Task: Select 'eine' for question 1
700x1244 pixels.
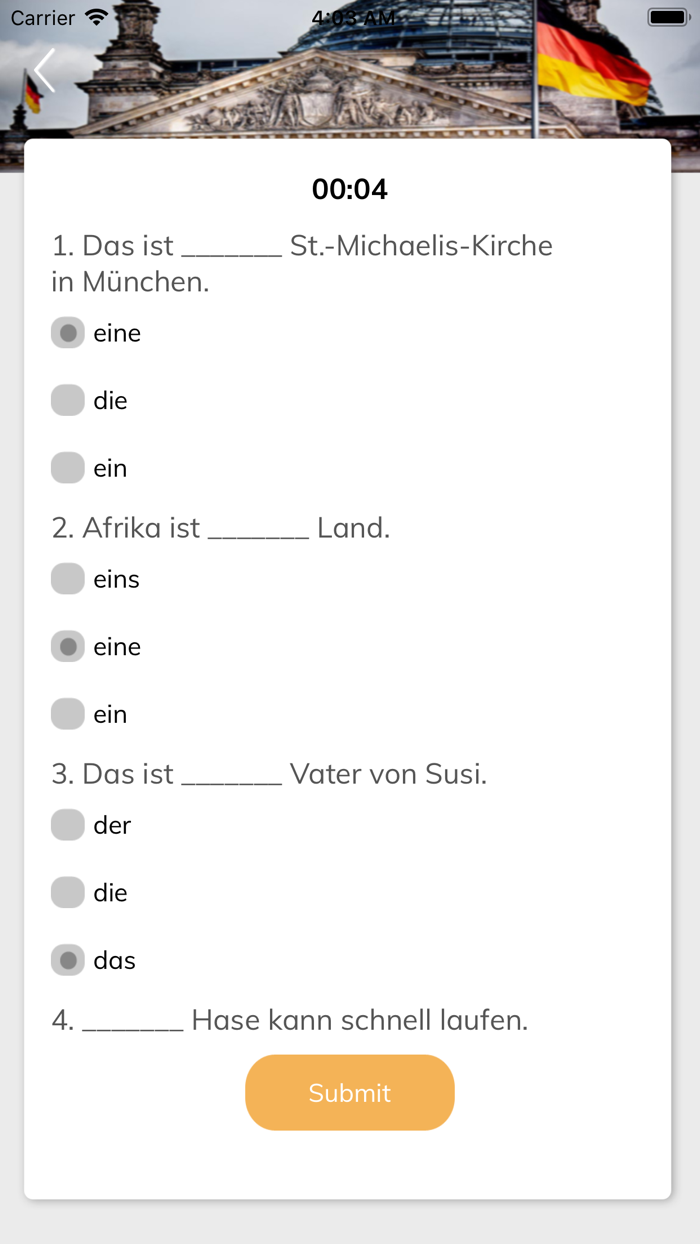Action: click(67, 332)
